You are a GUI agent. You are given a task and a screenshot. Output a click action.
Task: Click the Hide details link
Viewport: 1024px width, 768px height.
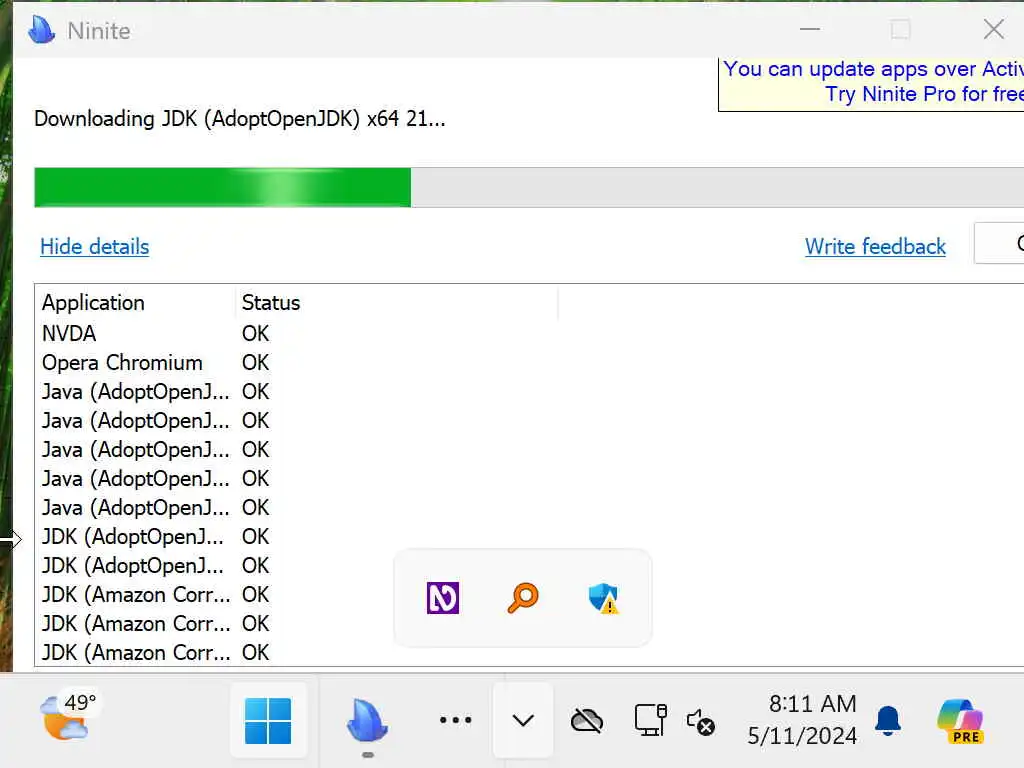(x=95, y=246)
